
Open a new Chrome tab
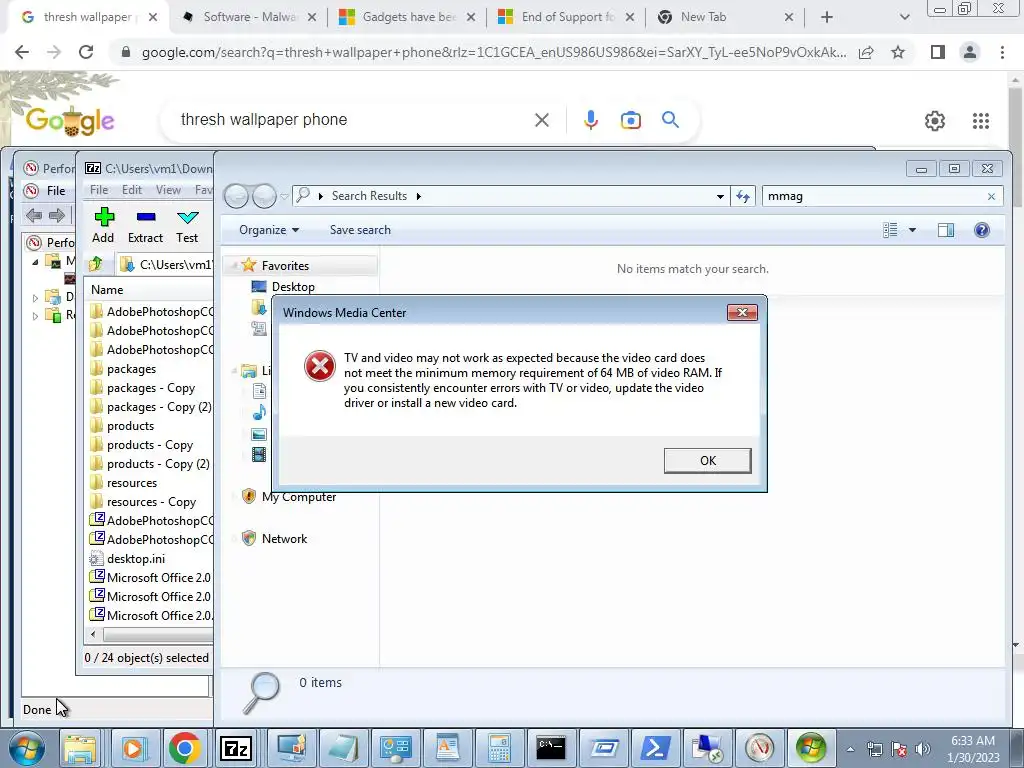click(827, 17)
